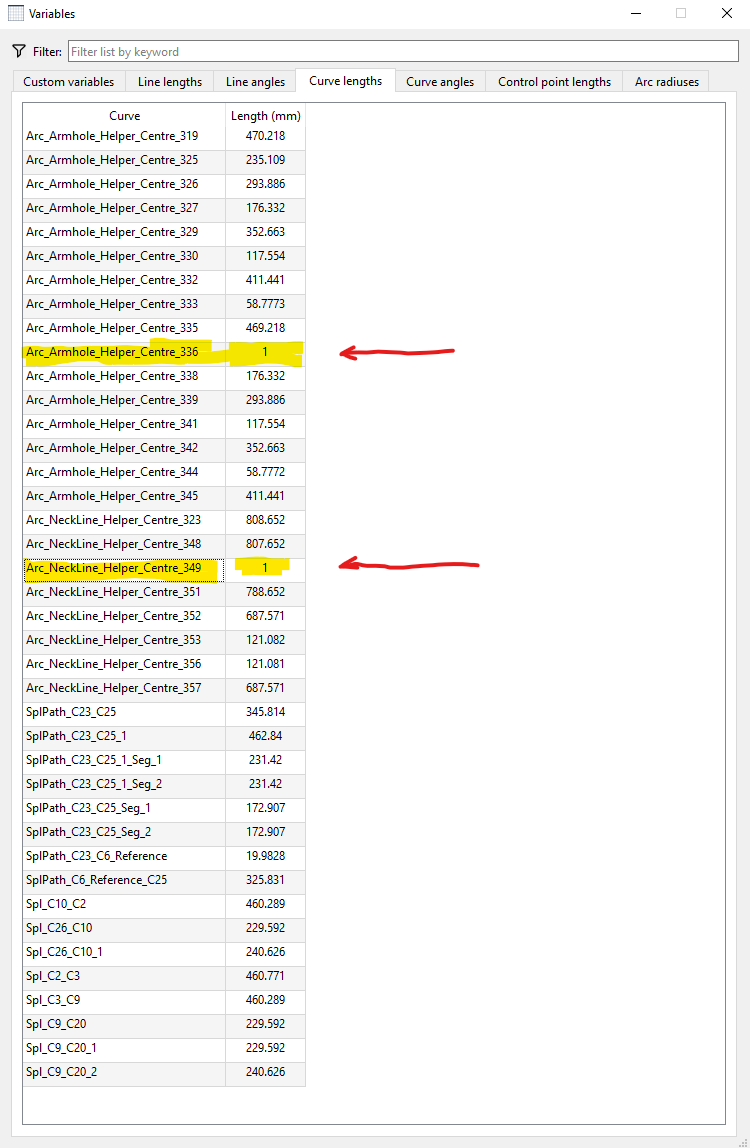Screen dimensions: 750x1148
Task: Select row SplPath_C6_Reference_C25
Action: pos(164,880)
